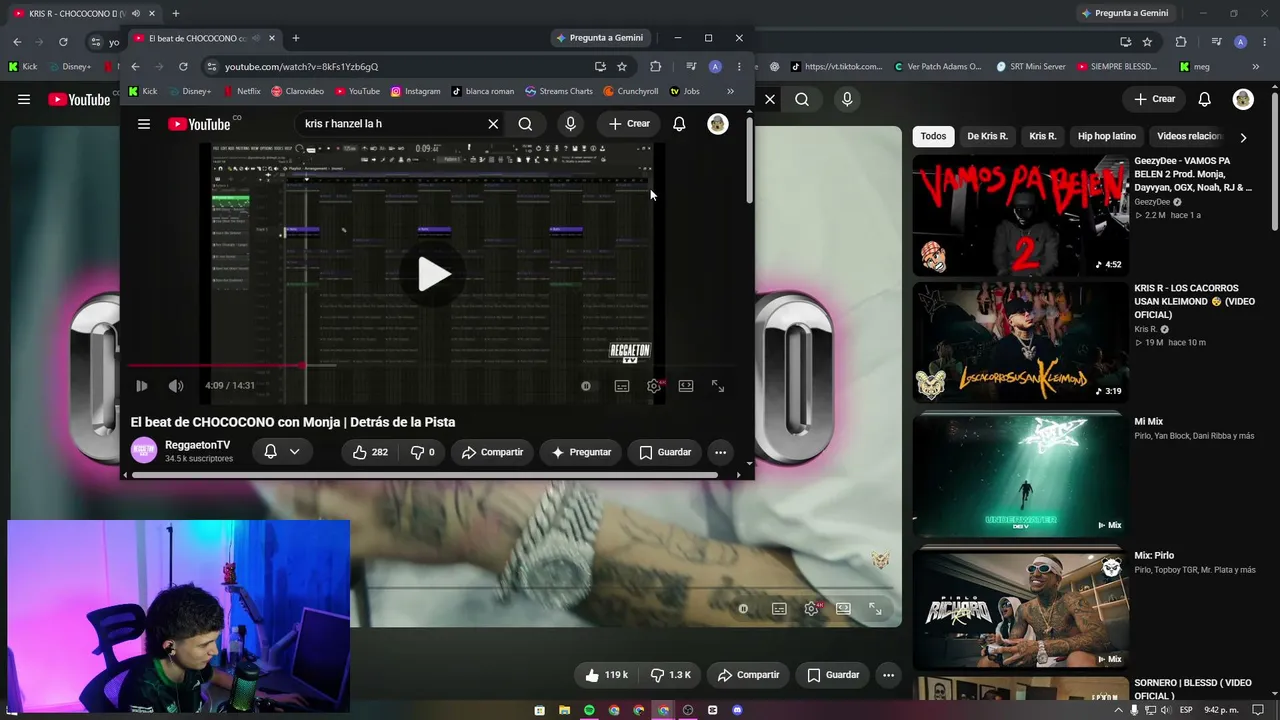Viewport: 1280px width, 720px height.
Task: Go back in the front browser window
Action: click(136, 67)
